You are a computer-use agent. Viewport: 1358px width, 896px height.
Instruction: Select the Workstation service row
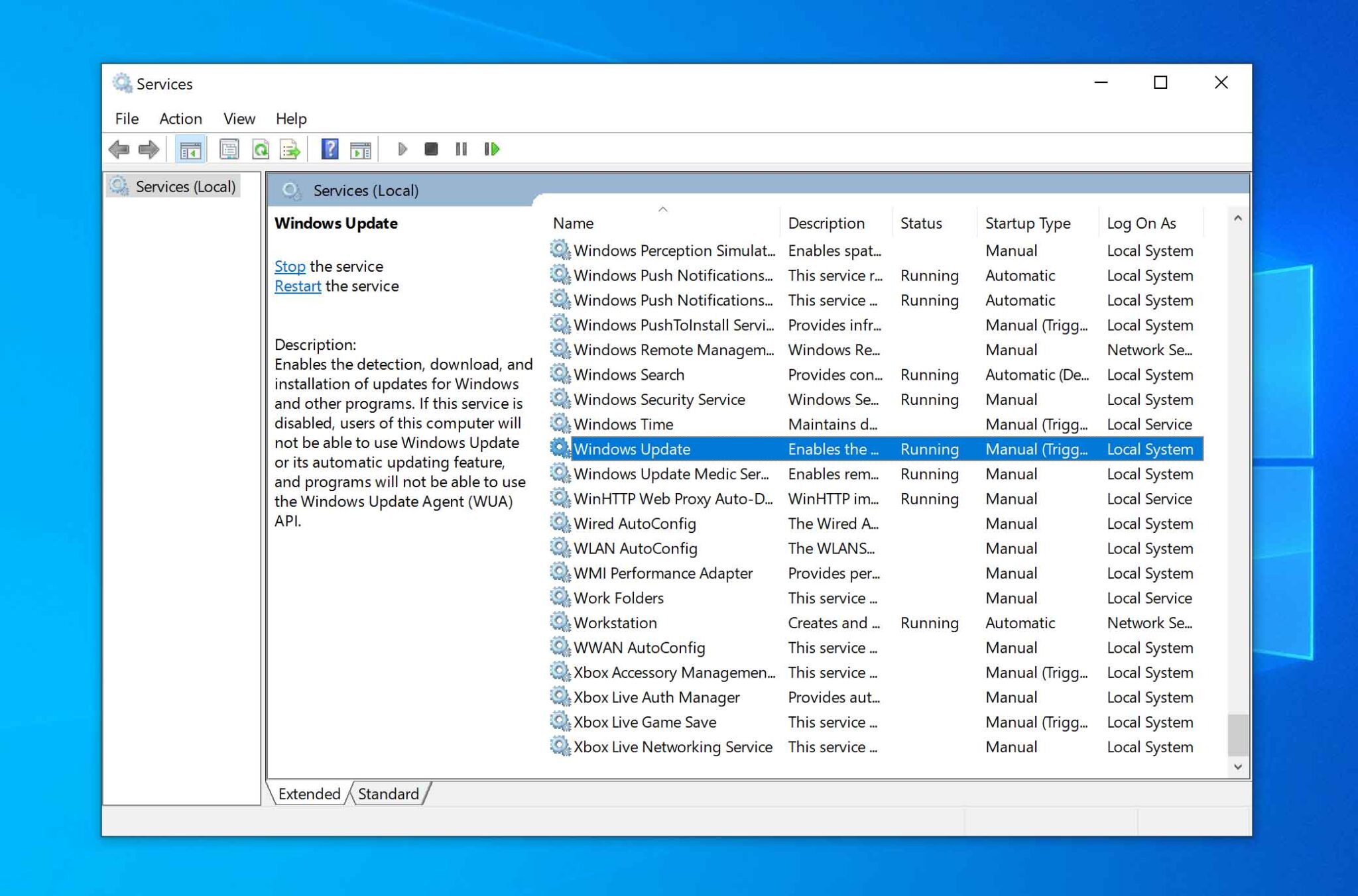[x=615, y=622]
